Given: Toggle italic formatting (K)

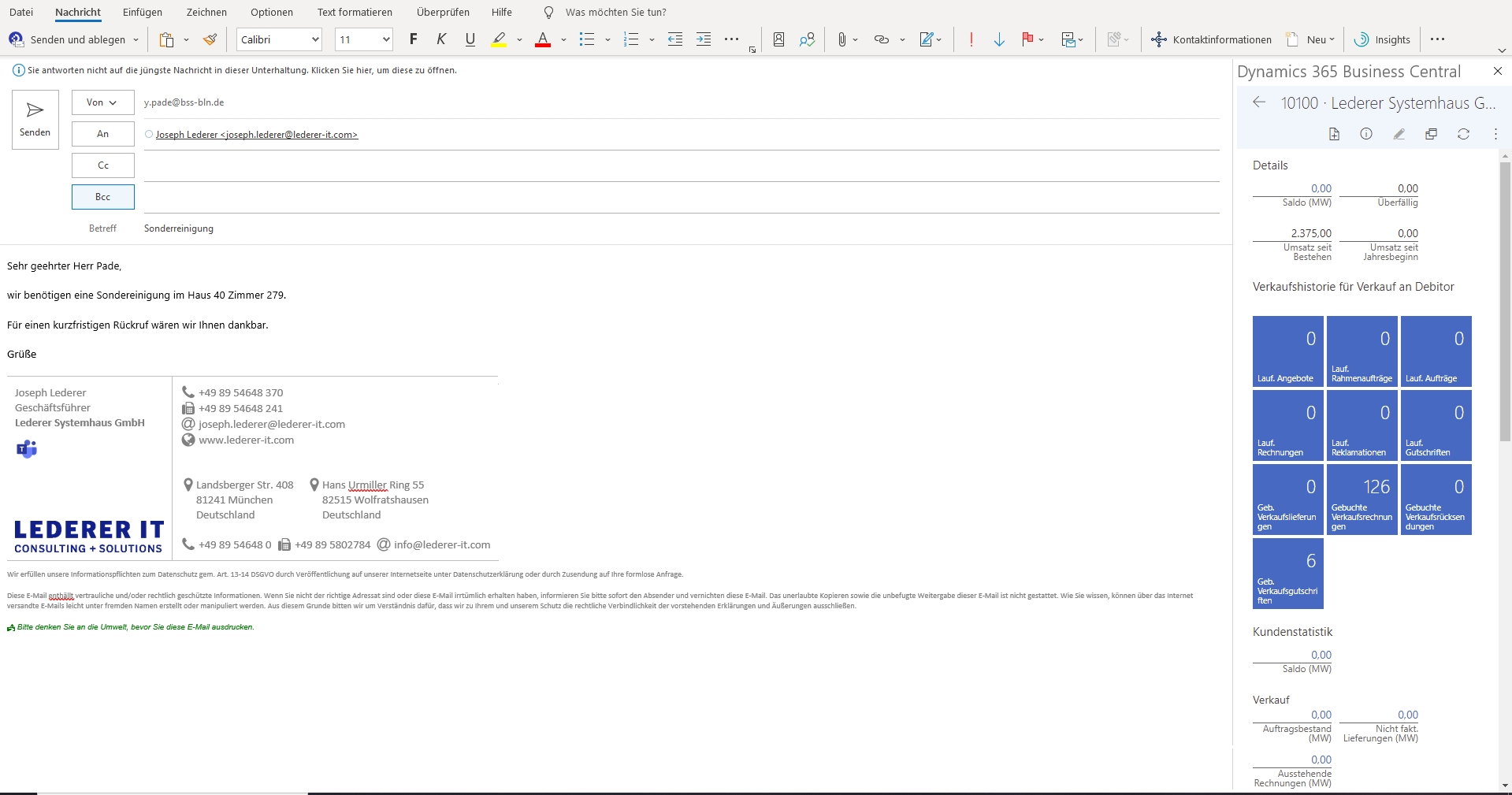Looking at the screenshot, I should [x=441, y=39].
